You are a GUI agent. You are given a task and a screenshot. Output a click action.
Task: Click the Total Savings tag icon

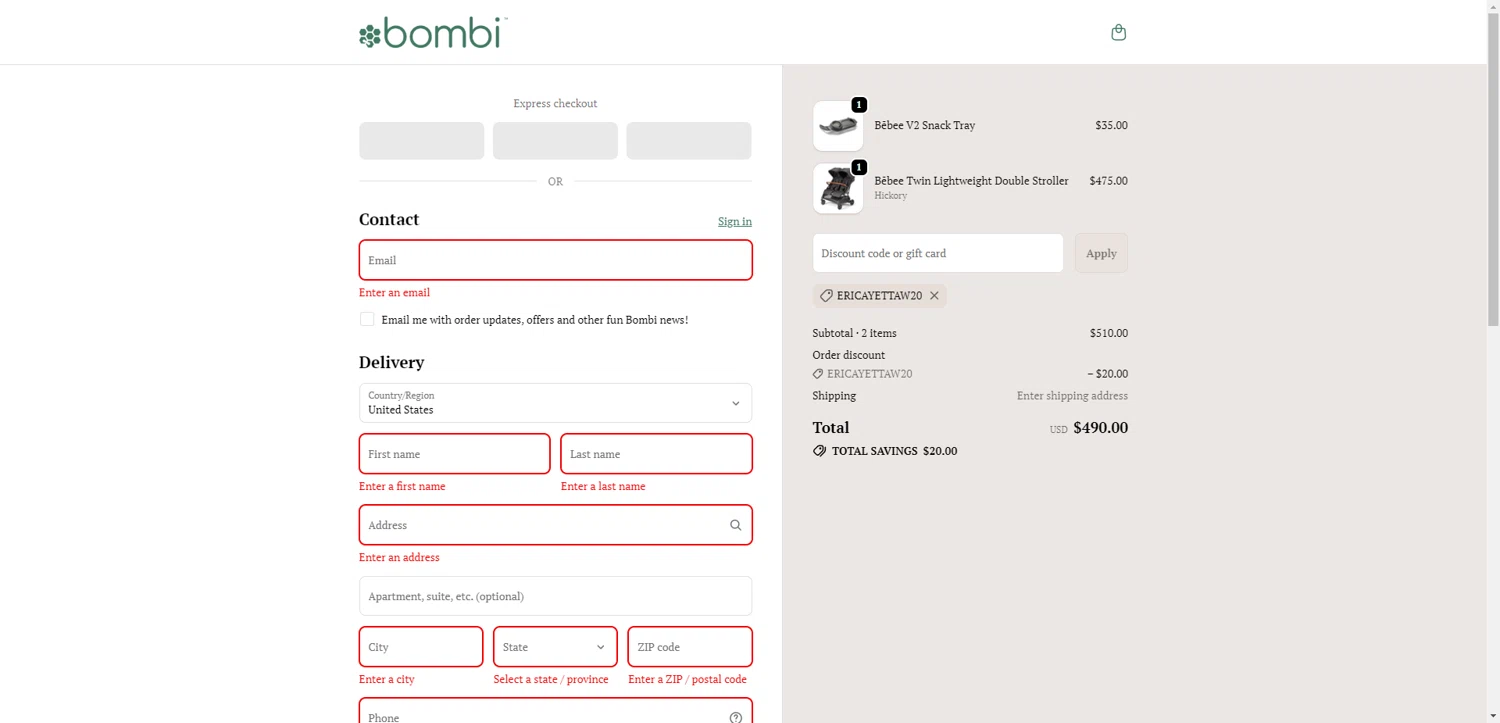pyautogui.click(x=820, y=451)
